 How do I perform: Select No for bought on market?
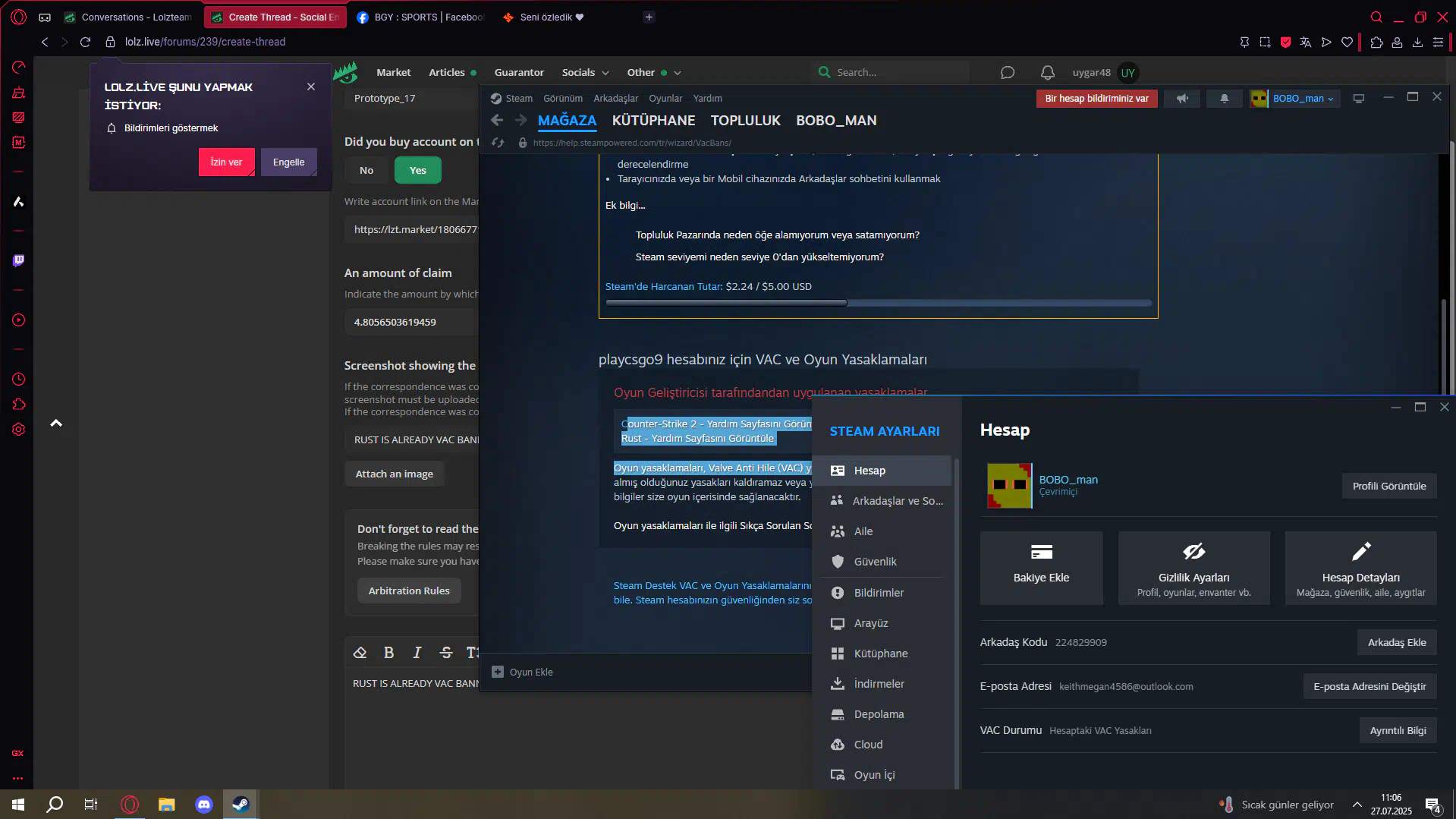point(366,171)
